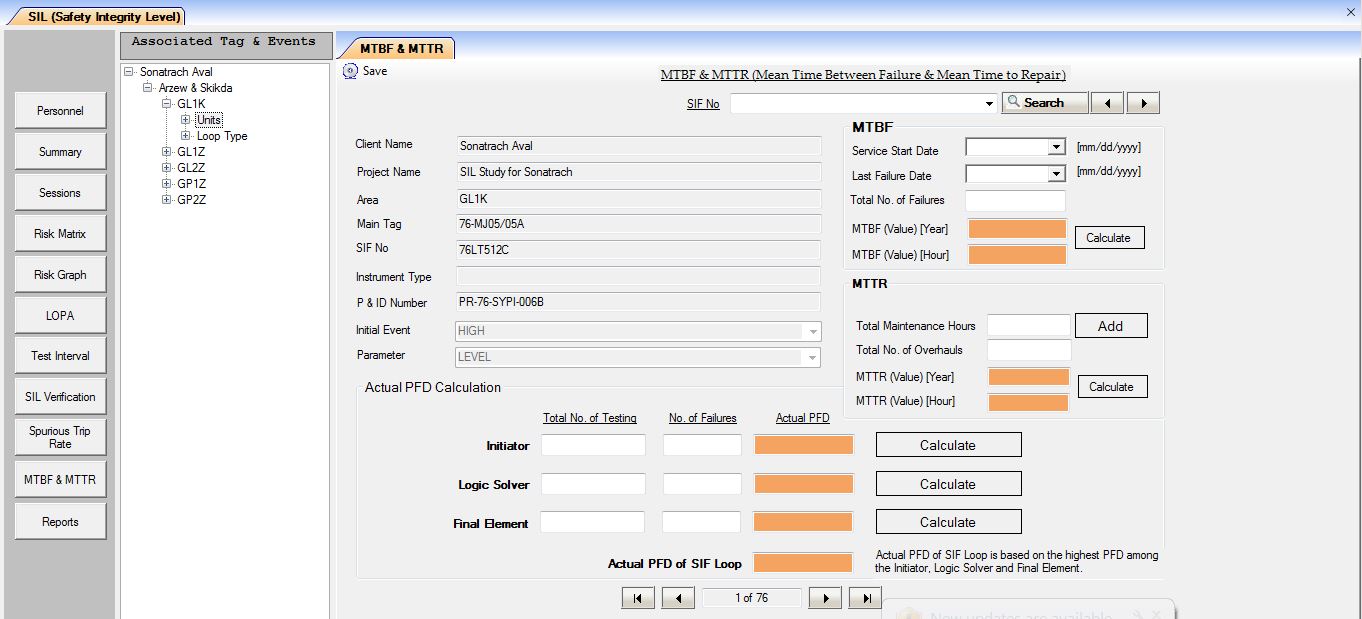Expand the Loop Type tree node
This screenshot has height=619, width=1362.
[186, 136]
